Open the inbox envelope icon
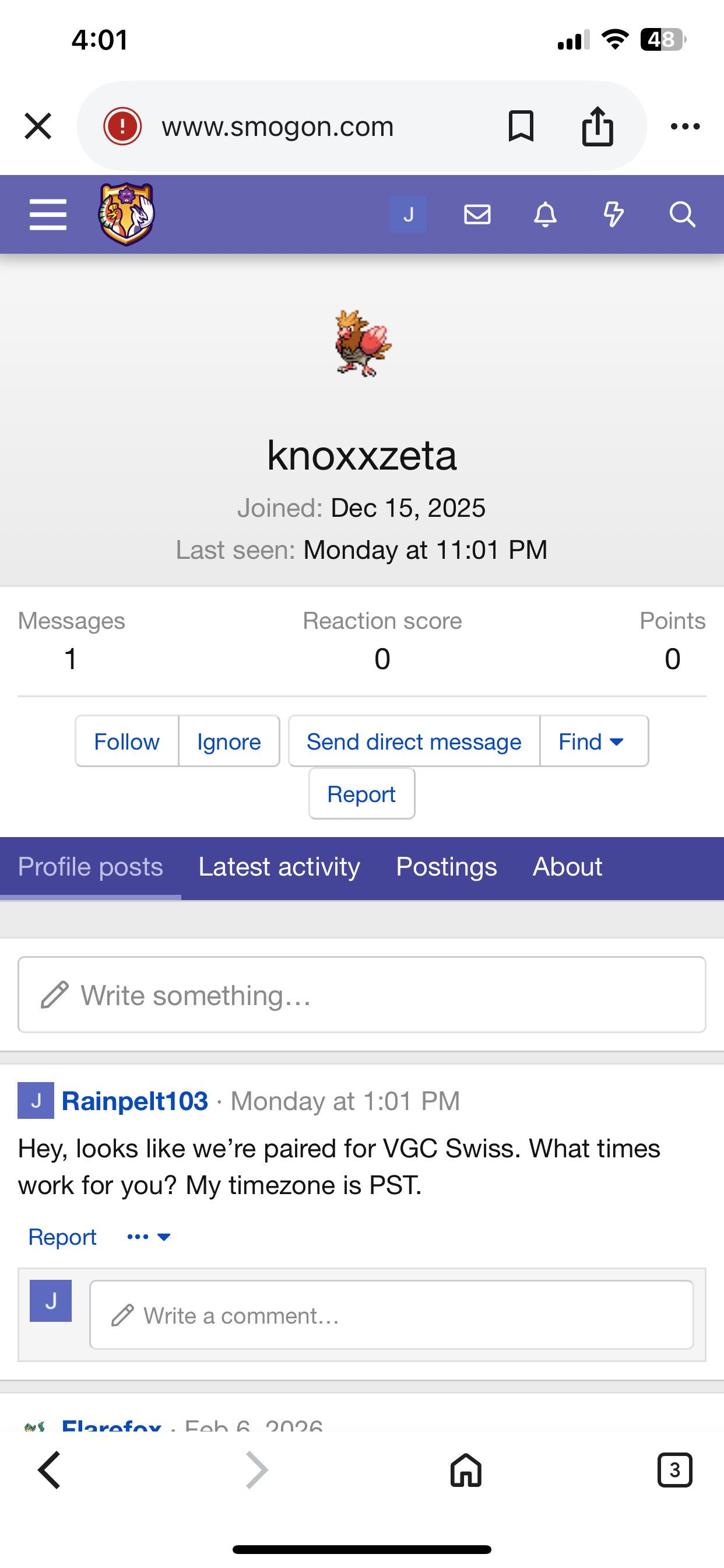 pyautogui.click(x=477, y=214)
